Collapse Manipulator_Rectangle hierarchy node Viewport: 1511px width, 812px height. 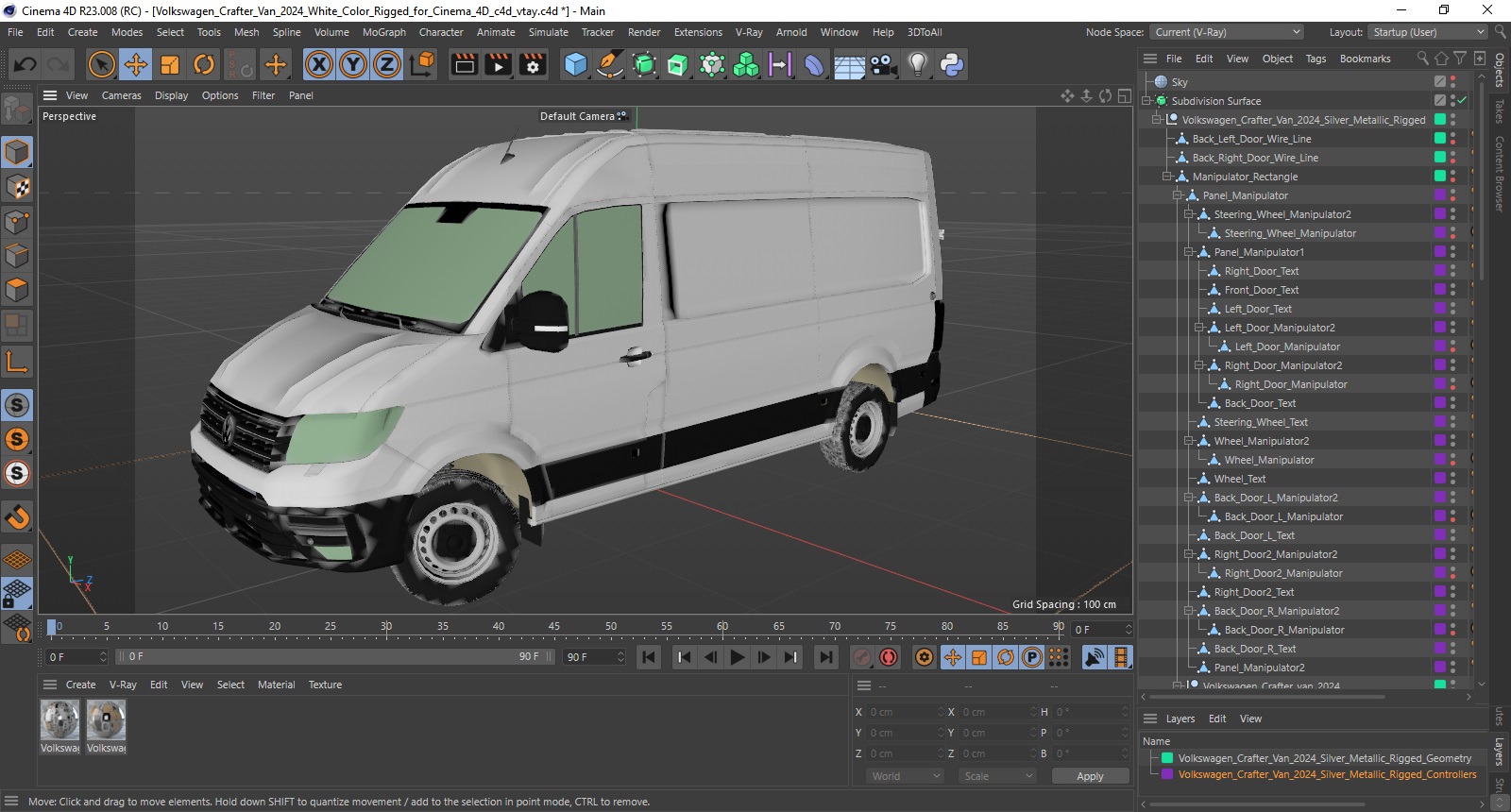(1167, 177)
